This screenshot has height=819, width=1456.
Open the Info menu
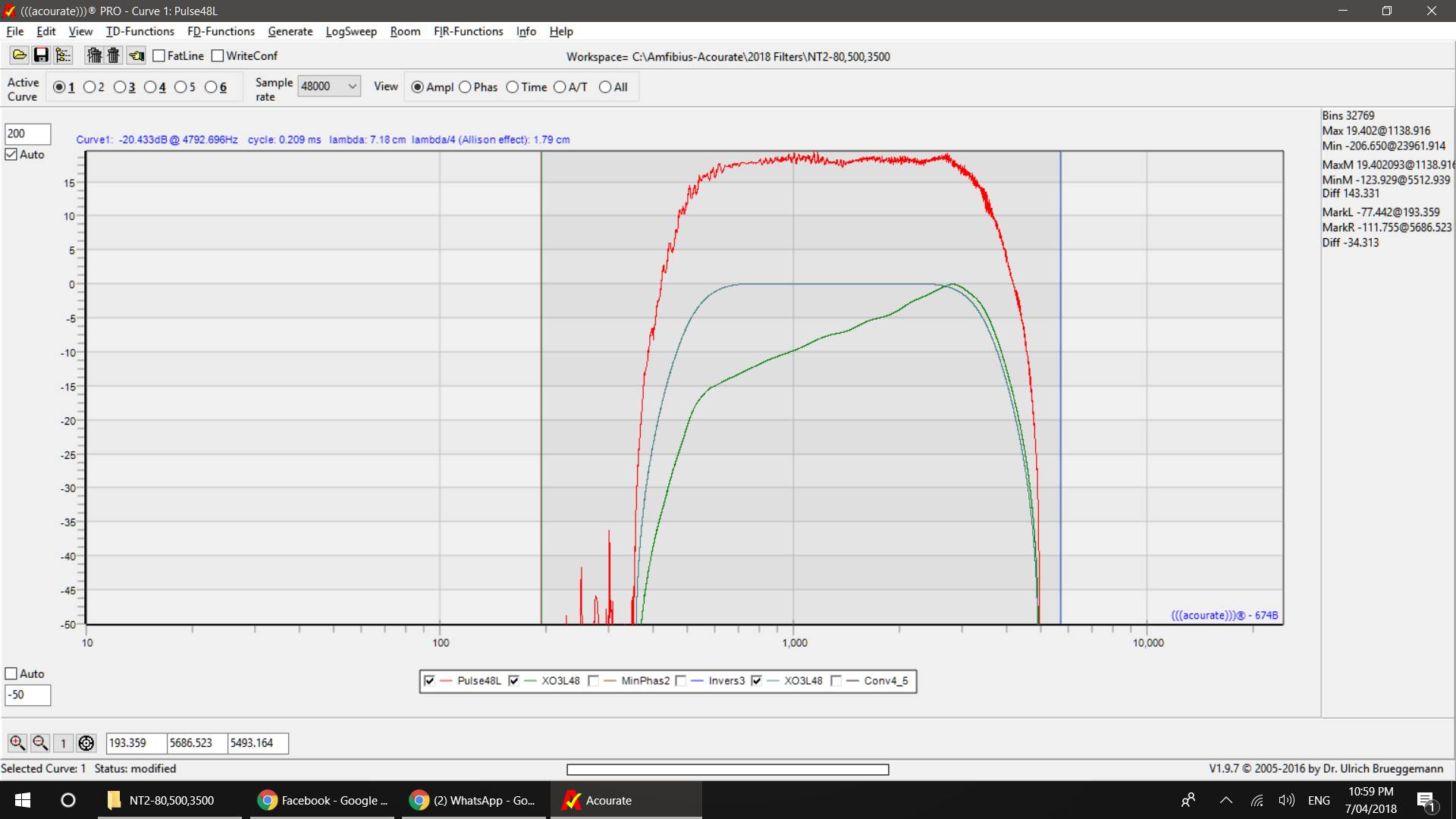click(526, 31)
